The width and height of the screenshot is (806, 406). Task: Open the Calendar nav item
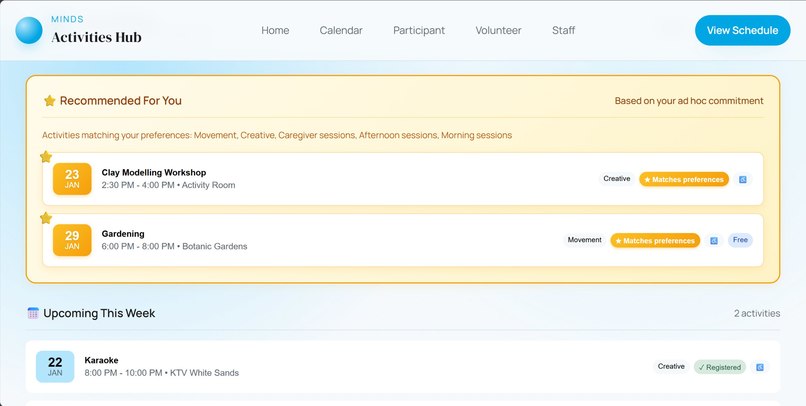coord(341,30)
